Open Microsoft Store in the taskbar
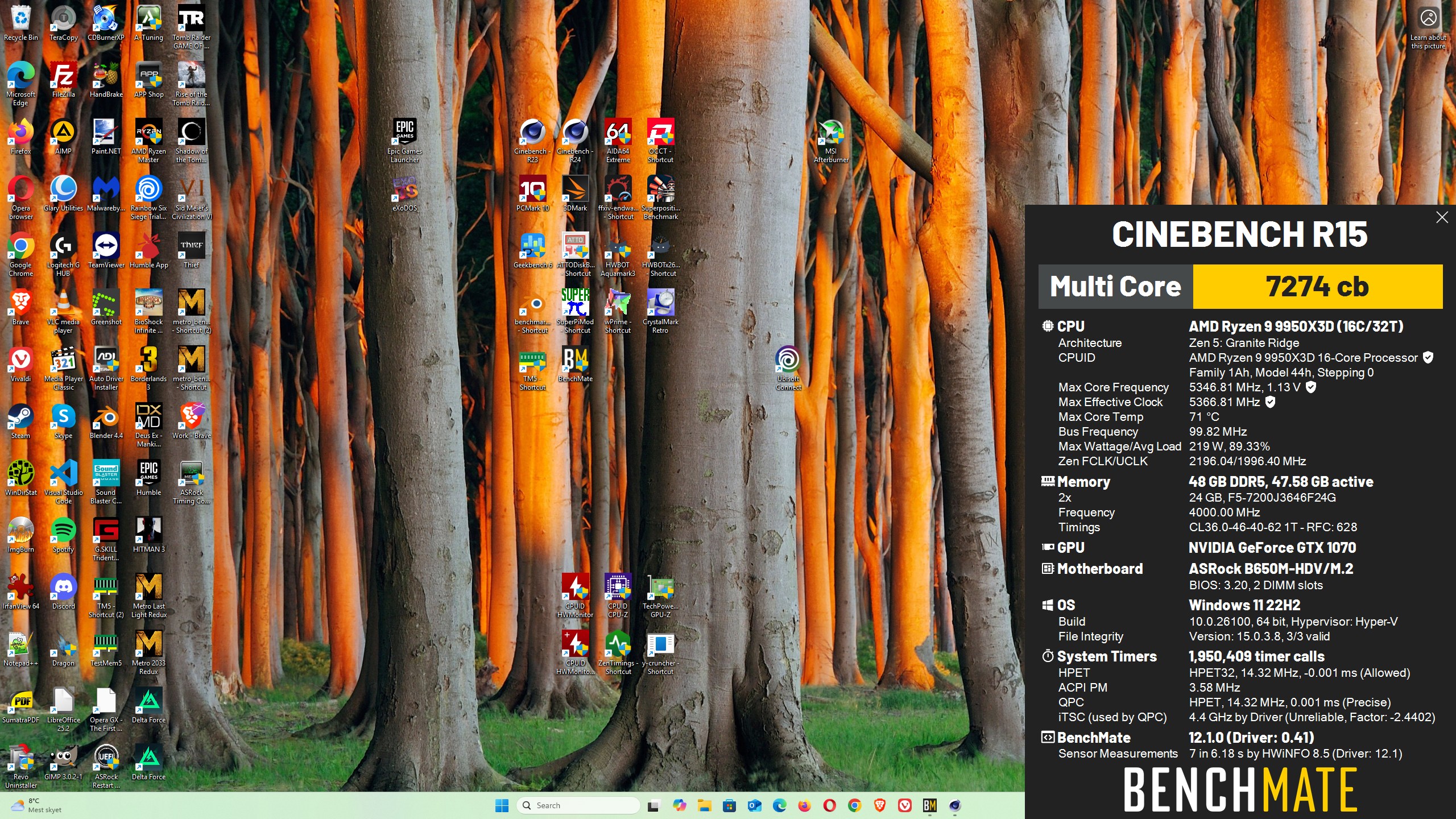1456x819 pixels. 729,805
